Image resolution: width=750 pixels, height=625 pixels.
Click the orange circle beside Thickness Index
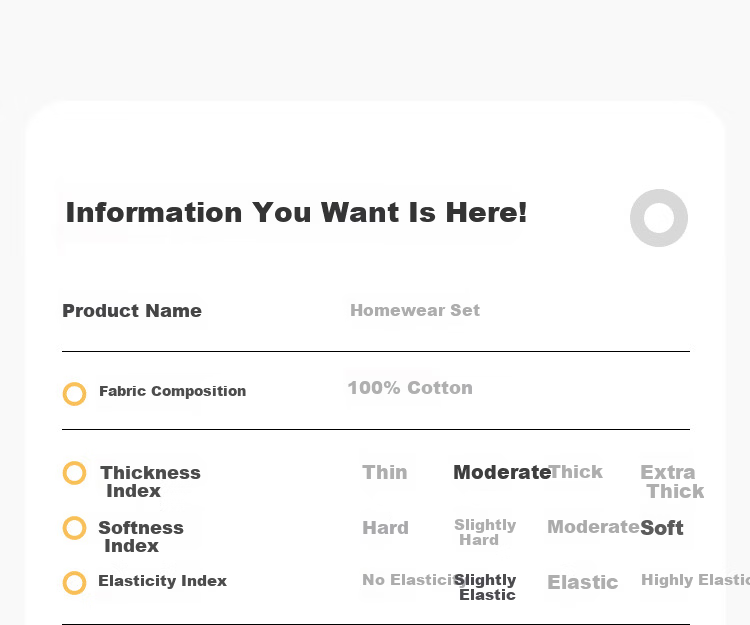pos(75,473)
